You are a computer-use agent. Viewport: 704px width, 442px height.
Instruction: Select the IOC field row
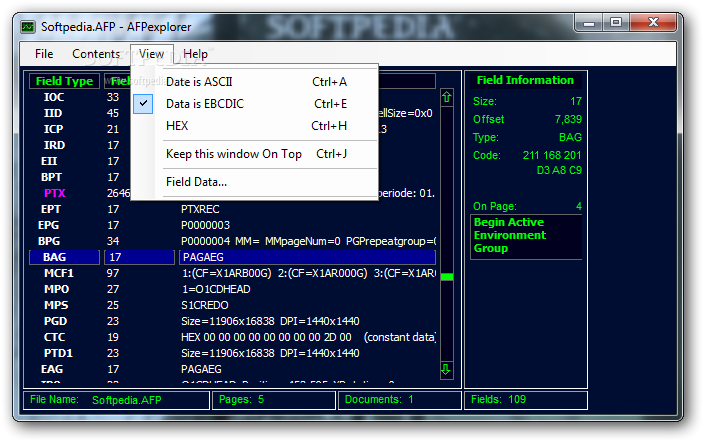[232, 97]
